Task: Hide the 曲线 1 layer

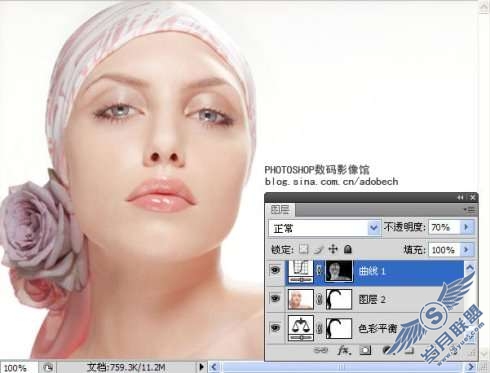Action: (x=275, y=270)
